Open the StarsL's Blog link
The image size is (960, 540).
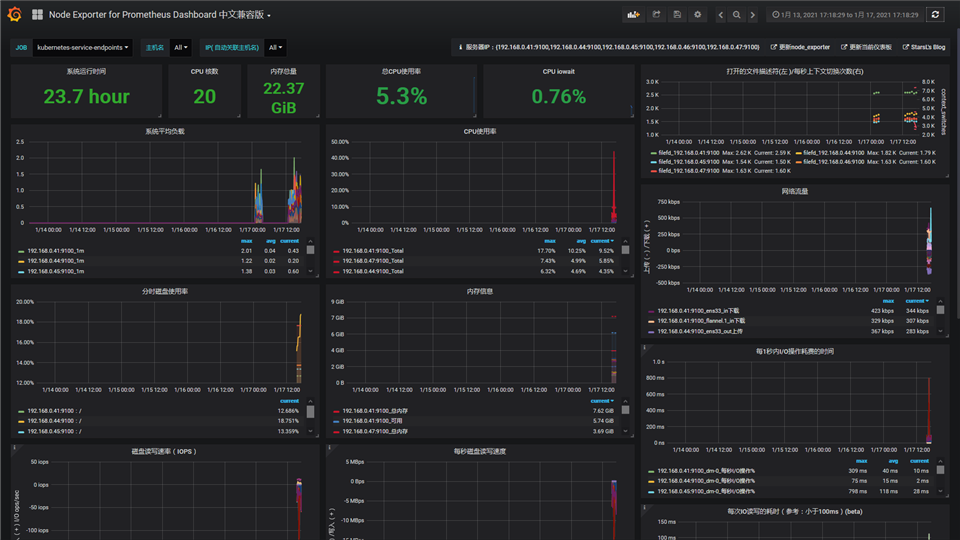(924, 47)
